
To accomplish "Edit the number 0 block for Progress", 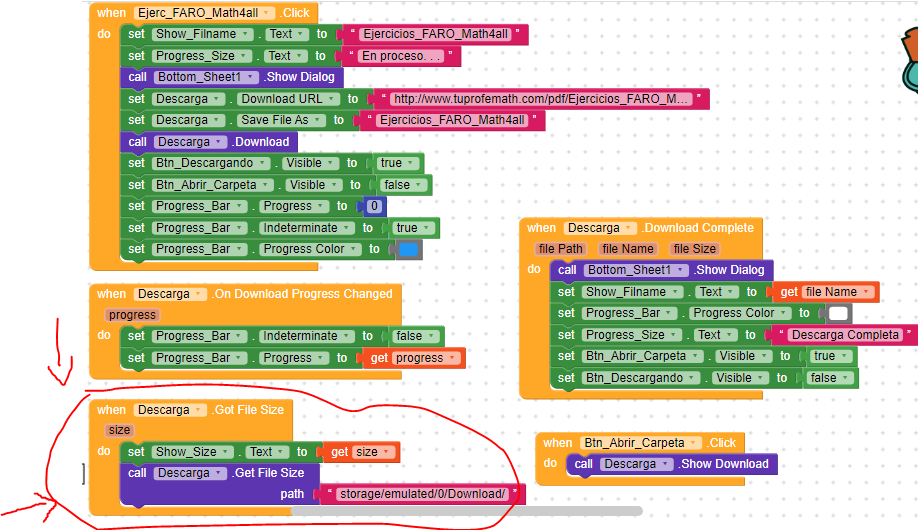I will tap(374, 206).
